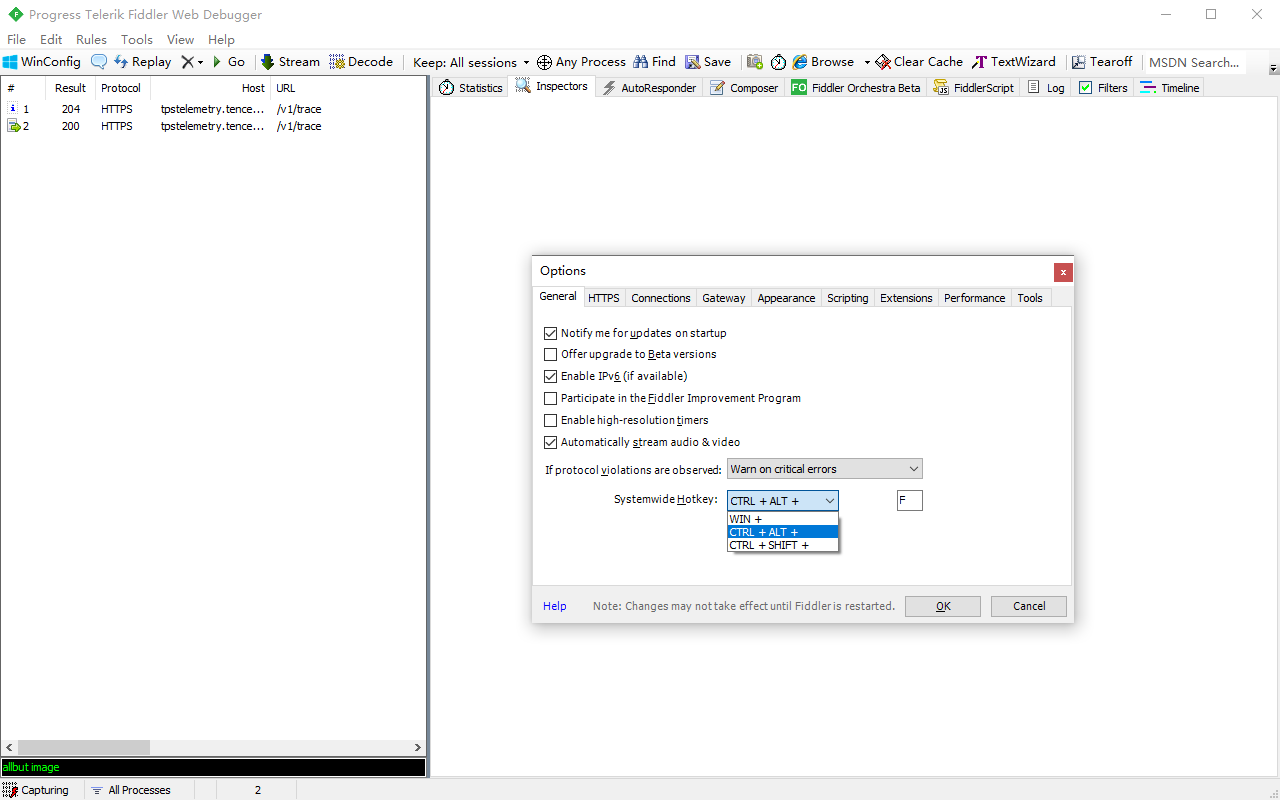Open Appearance options tab
Screen dimensions: 1280x800
coord(786,298)
